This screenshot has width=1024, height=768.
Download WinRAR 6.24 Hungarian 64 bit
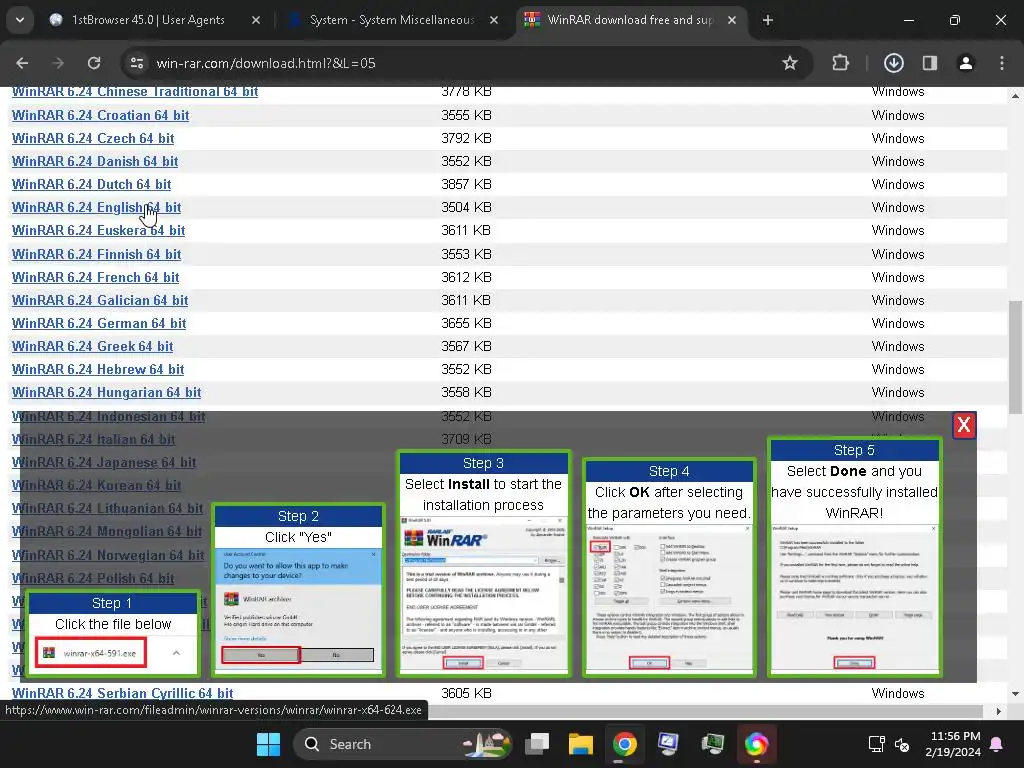coord(106,392)
